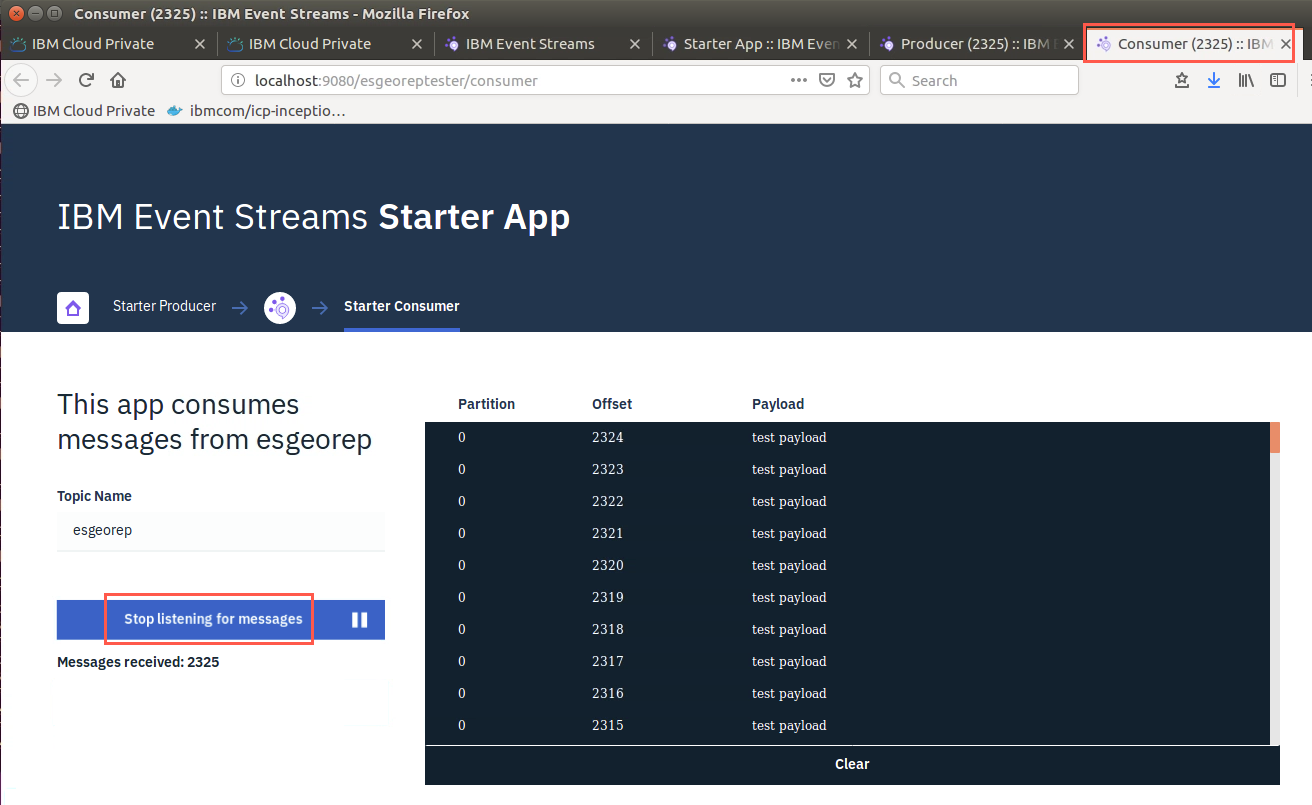This screenshot has width=1312, height=805.
Task: Show site information icon in address bar
Action: tap(236, 80)
